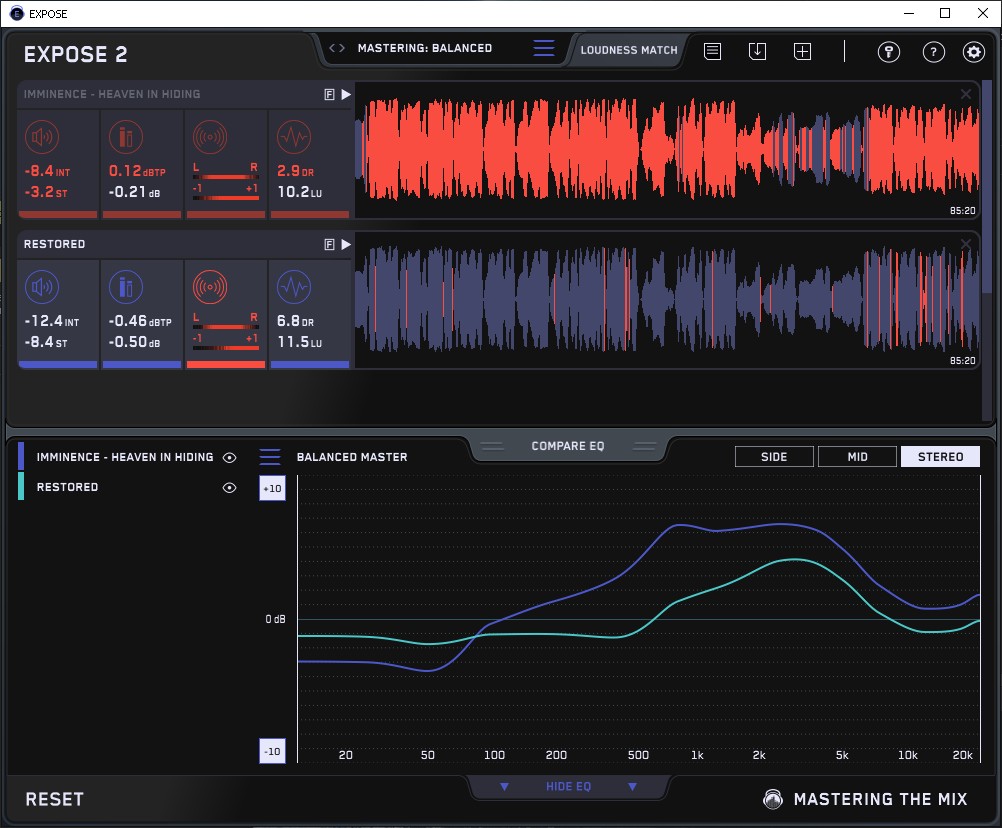Open file icon for Restored track

[x=329, y=245]
